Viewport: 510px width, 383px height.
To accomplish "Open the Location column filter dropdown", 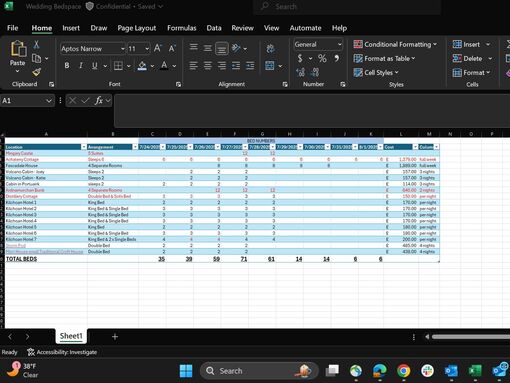I will (x=84, y=147).
